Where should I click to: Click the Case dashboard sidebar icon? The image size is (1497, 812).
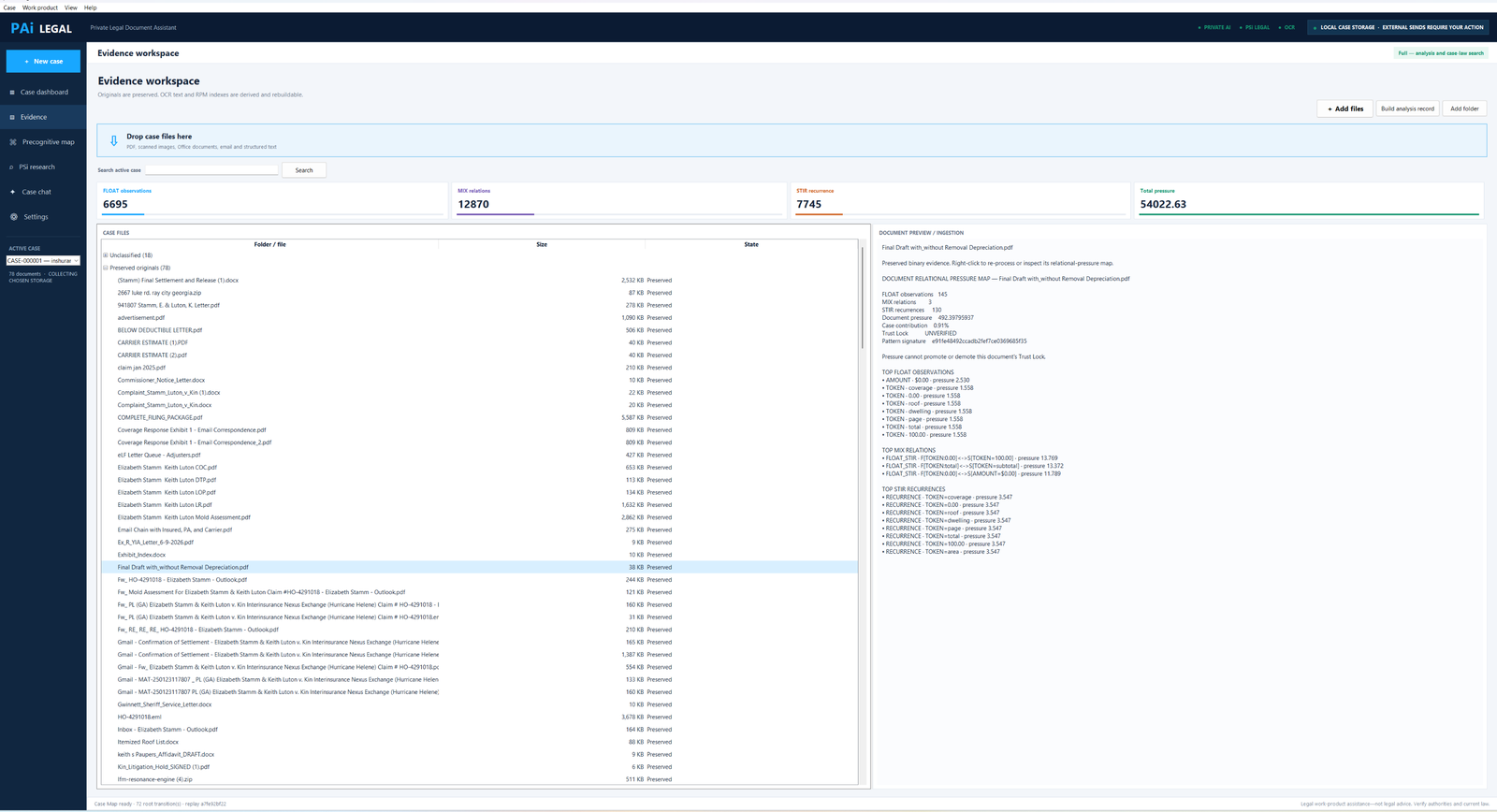(12, 93)
